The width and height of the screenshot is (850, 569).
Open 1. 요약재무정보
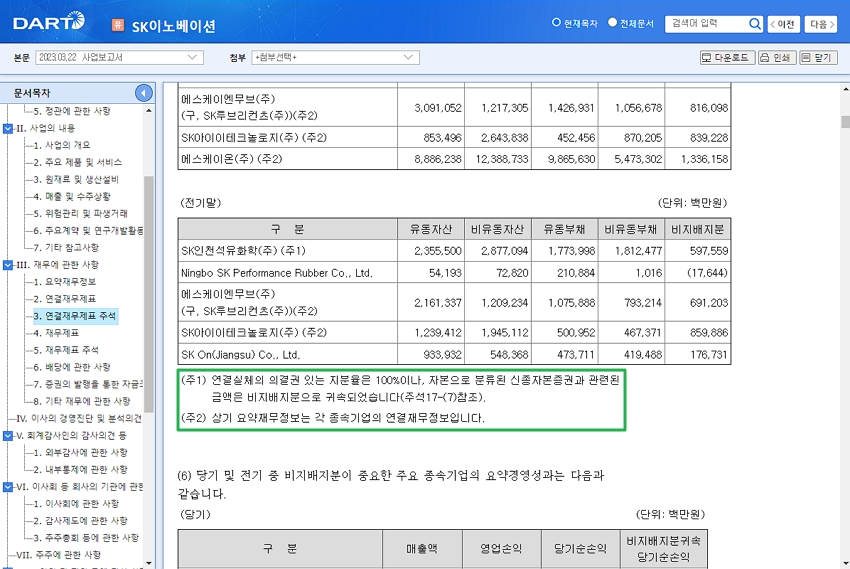(x=65, y=282)
